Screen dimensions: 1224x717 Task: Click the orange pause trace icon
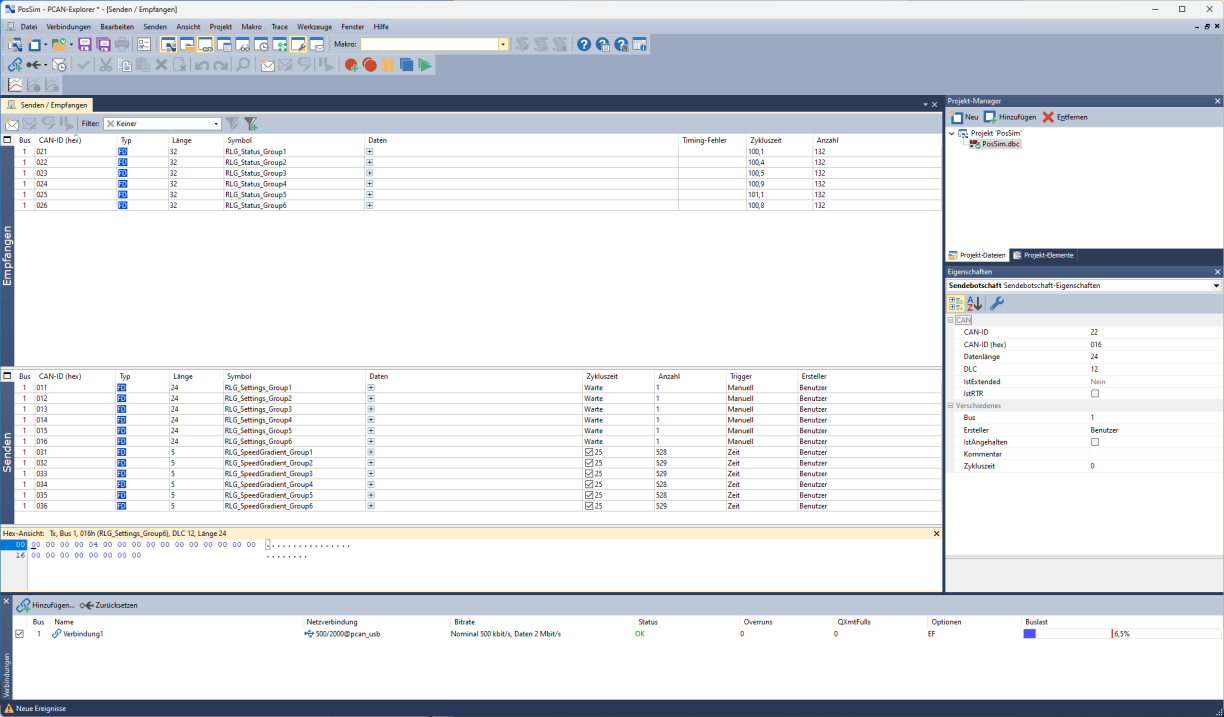point(388,65)
